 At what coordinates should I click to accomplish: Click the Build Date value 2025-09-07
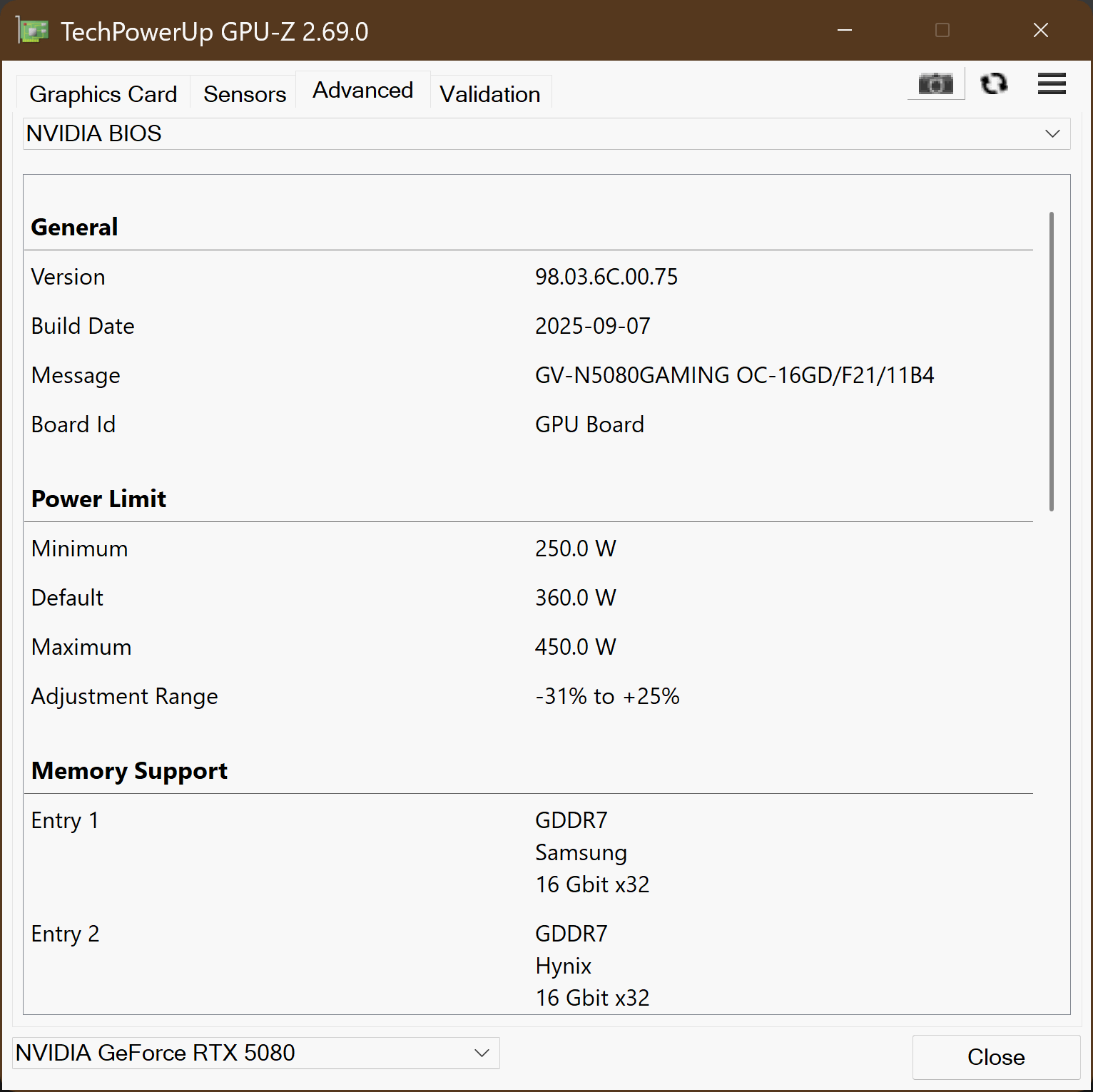[x=593, y=326]
